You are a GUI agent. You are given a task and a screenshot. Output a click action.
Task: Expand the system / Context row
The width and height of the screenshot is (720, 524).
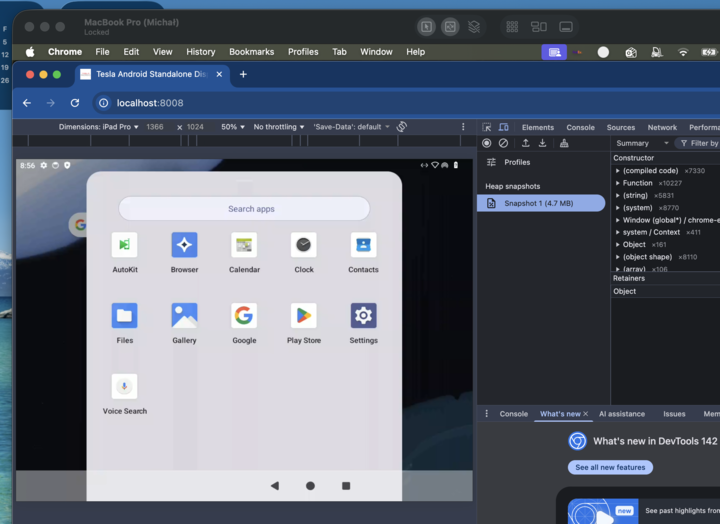(618, 232)
